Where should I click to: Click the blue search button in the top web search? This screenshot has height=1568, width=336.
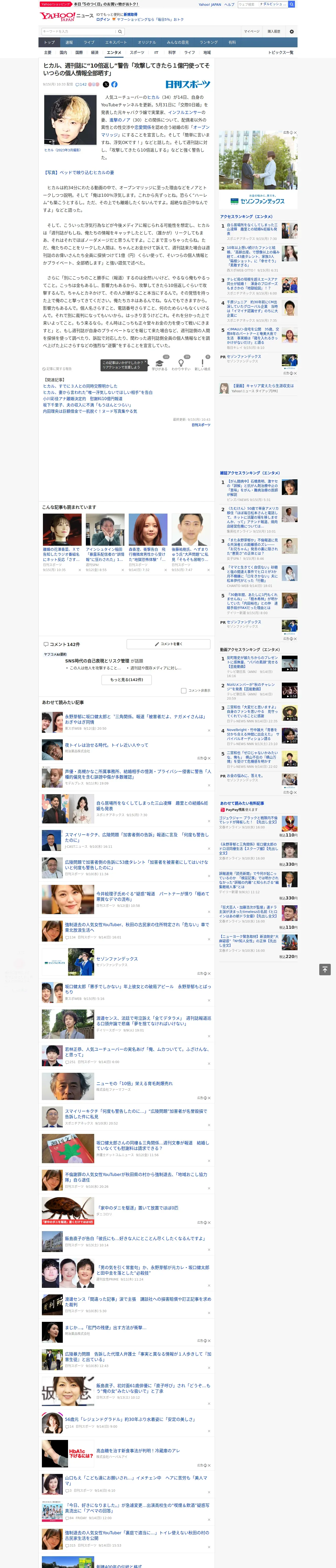pyautogui.click(x=292, y=4)
